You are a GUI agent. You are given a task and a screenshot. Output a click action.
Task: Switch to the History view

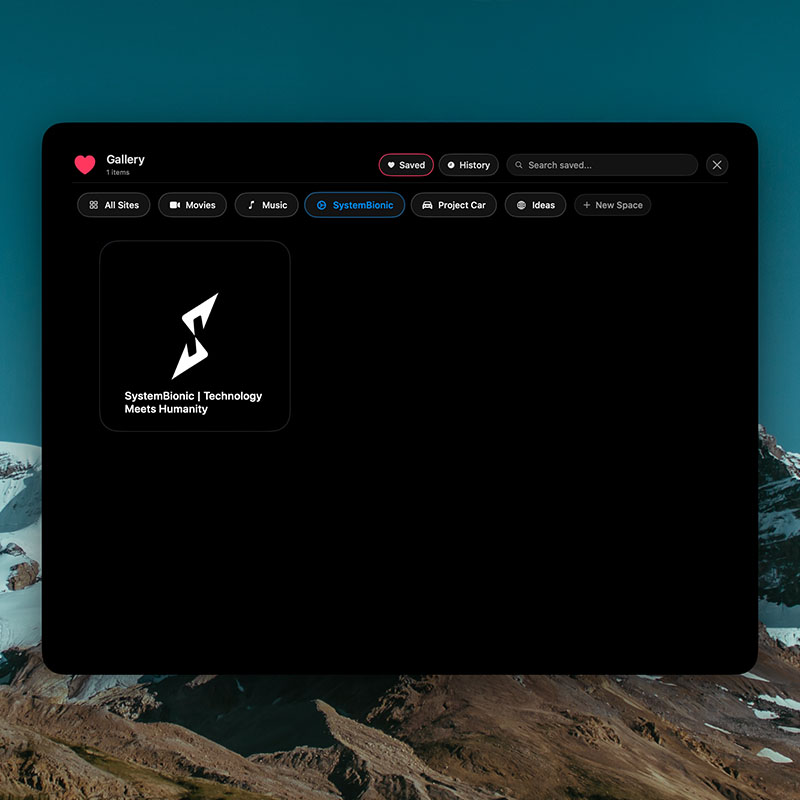tap(468, 165)
